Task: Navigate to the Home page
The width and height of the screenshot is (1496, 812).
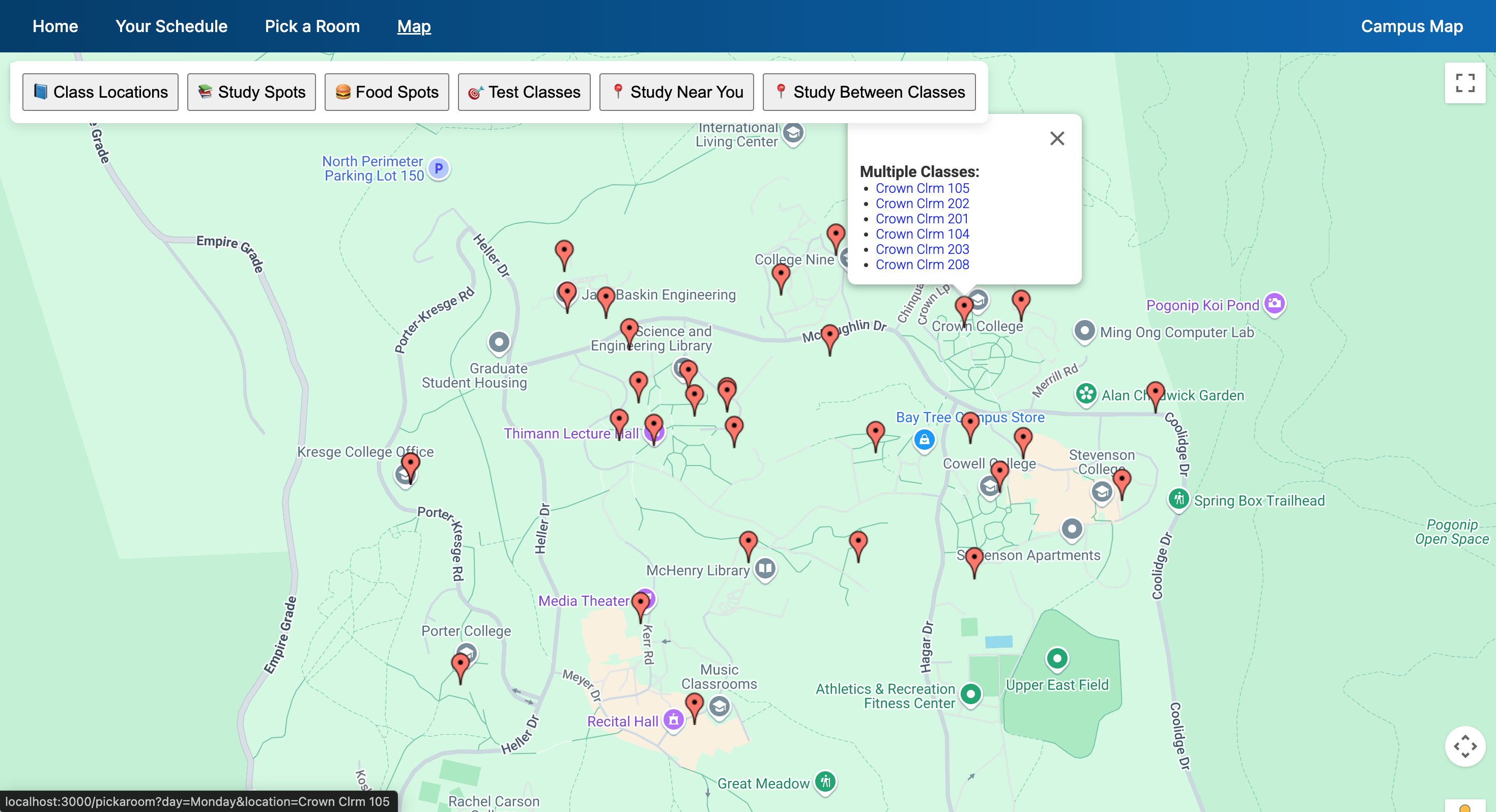Action: (x=55, y=26)
